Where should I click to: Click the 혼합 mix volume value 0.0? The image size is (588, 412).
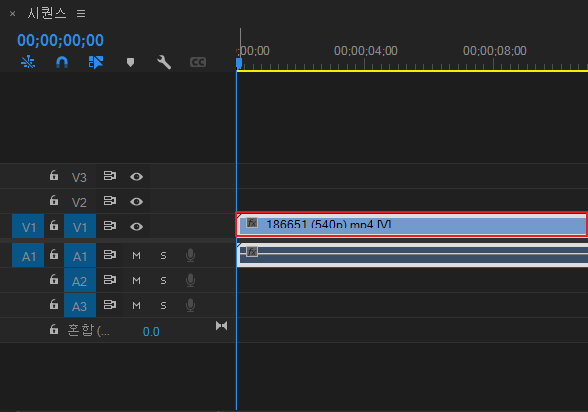(x=151, y=332)
